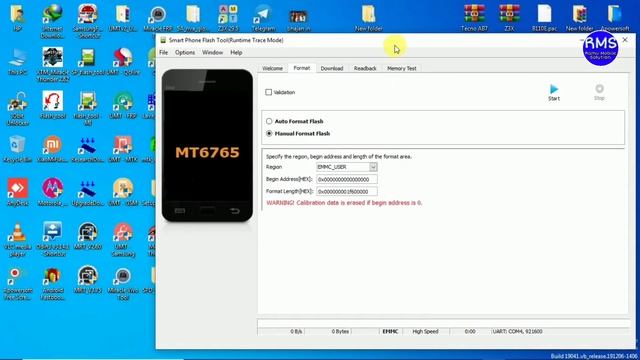Open the 8110E.pac file on desktop
This screenshot has width=640, height=360.
tap(544, 18)
